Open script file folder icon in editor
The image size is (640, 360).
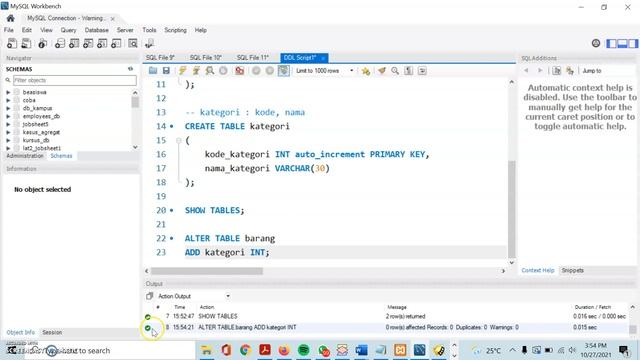click(153, 71)
